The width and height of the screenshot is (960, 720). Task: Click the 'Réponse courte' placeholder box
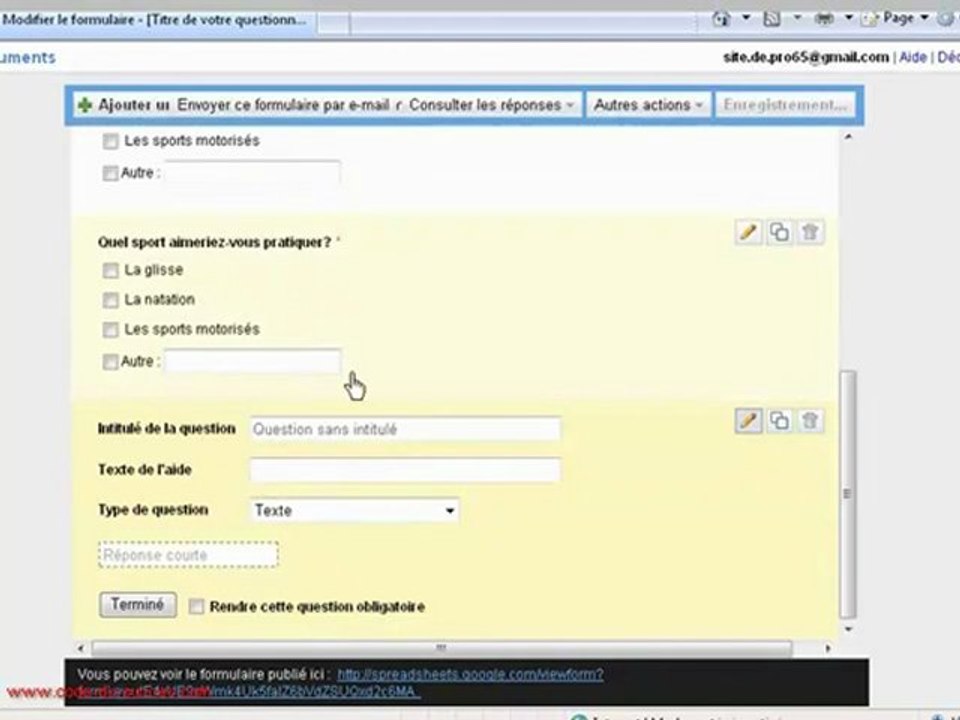[x=188, y=555]
